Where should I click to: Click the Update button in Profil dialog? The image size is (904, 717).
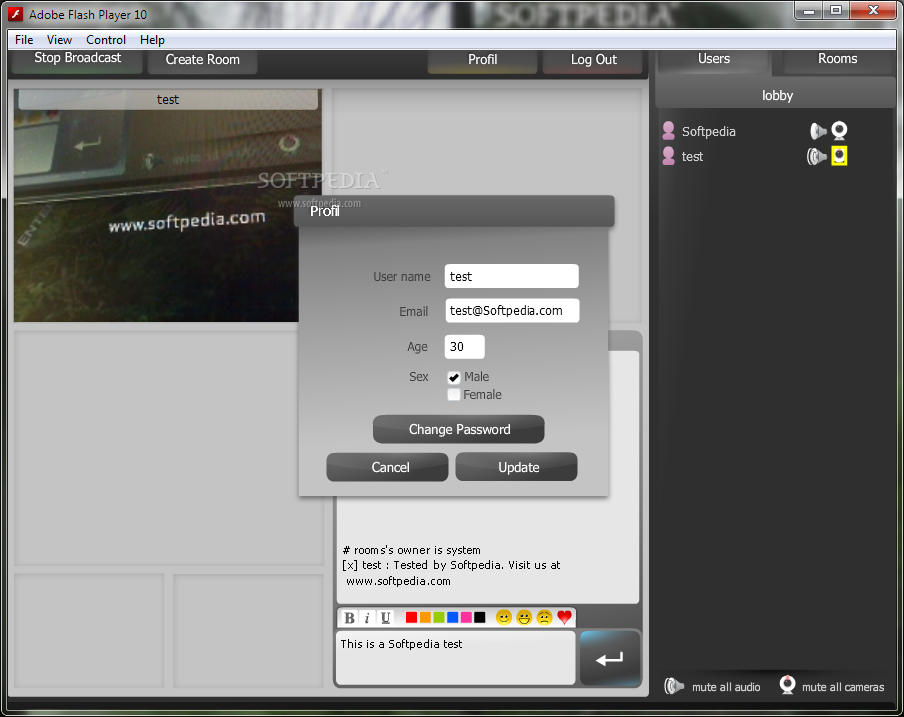(x=517, y=467)
